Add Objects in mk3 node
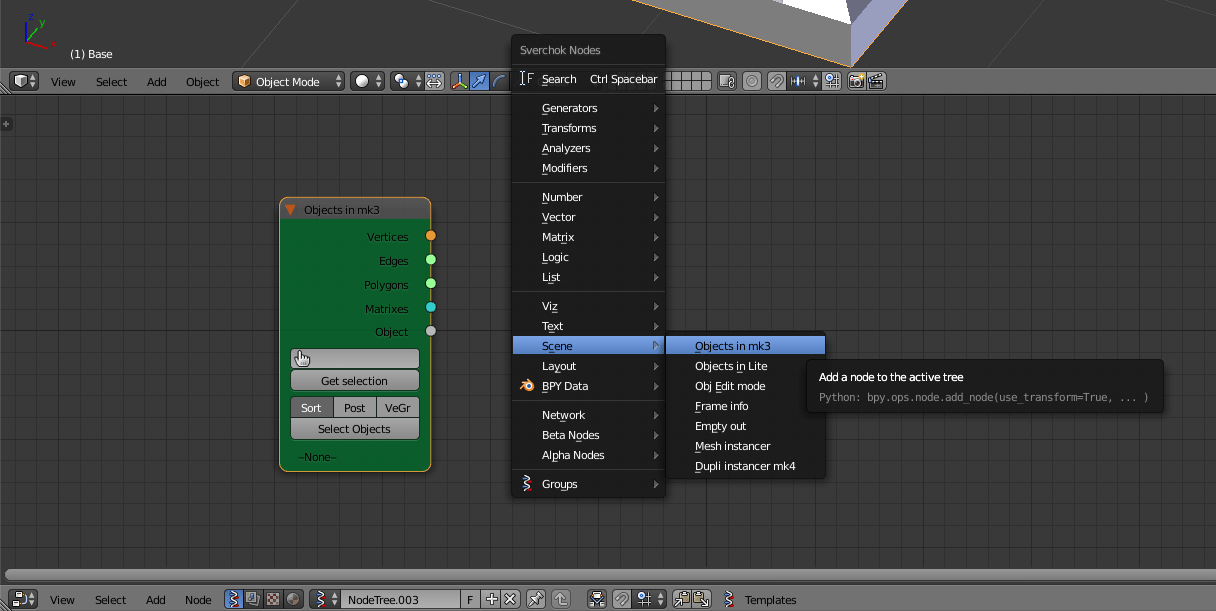 pyautogui.click(x=746, y=346)
